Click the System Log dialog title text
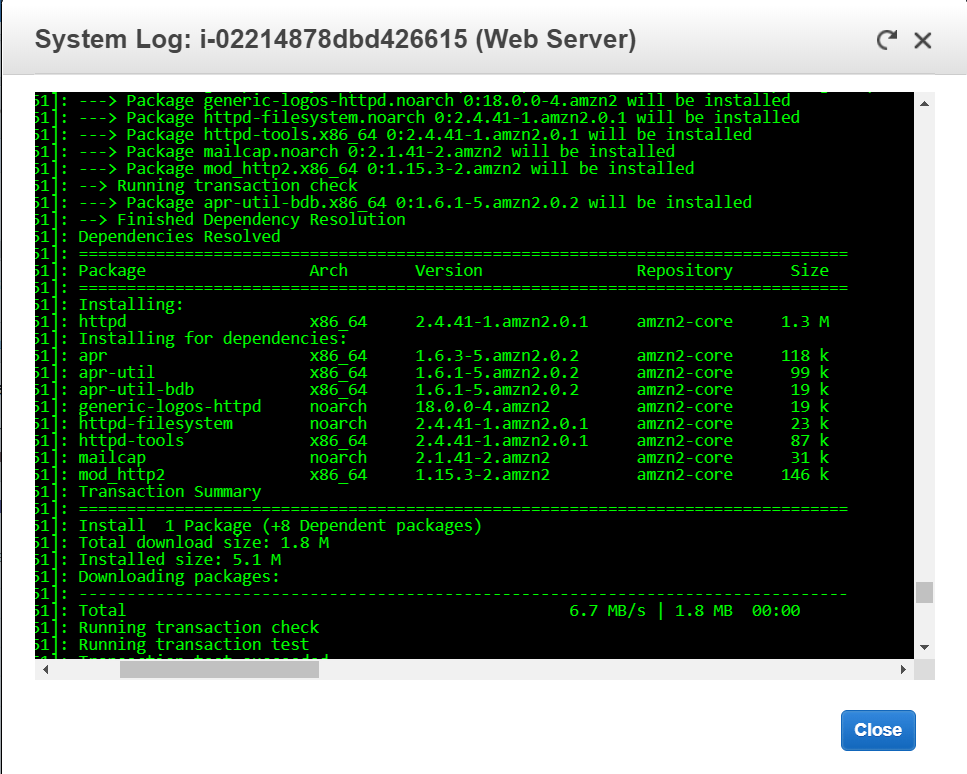 pyautogui.click(x=335, y=40)
